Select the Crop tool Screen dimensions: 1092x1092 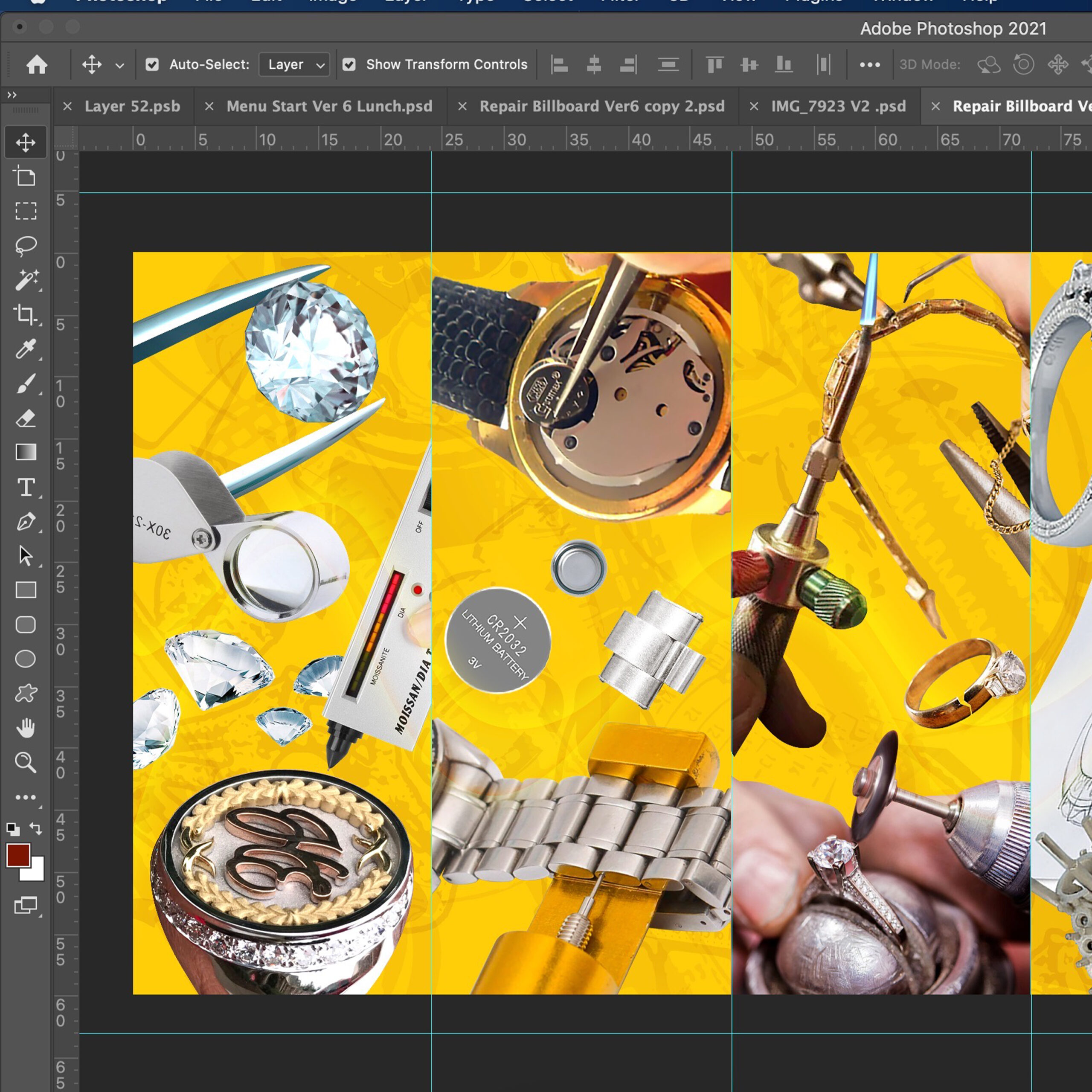pyautogui.click(x=26, y=314)
